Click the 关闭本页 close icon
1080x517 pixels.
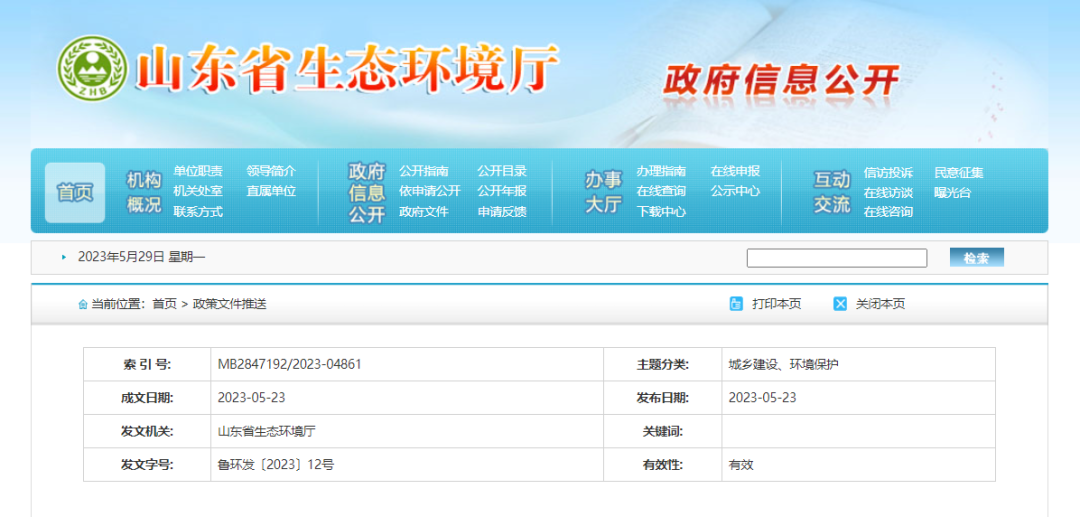click(x=840, y=304)
